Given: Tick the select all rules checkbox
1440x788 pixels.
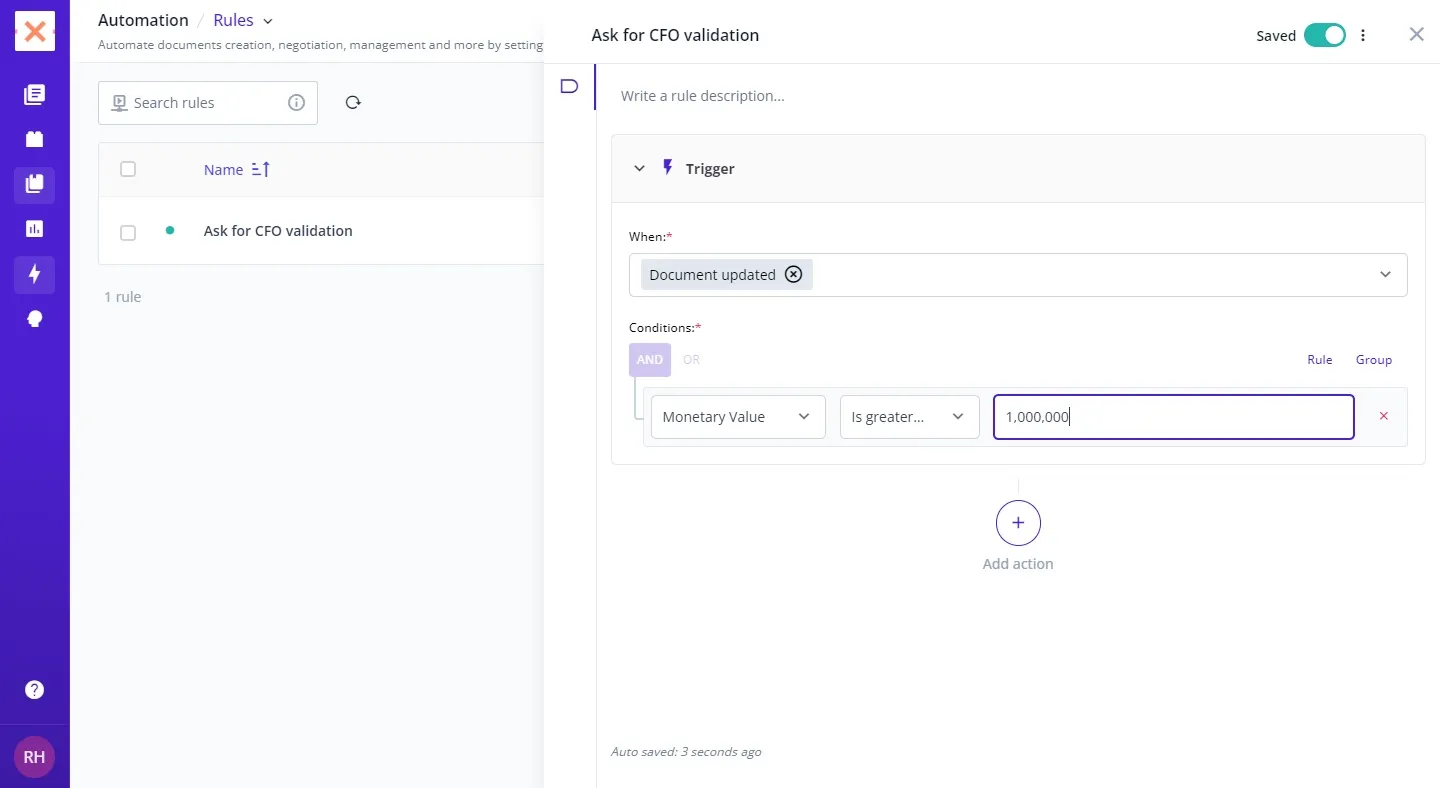Looking at the screenshot, I should [x=128, y=169].
